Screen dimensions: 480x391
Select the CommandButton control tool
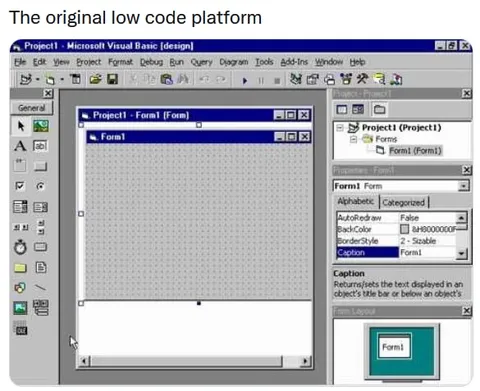pos(40,166)
